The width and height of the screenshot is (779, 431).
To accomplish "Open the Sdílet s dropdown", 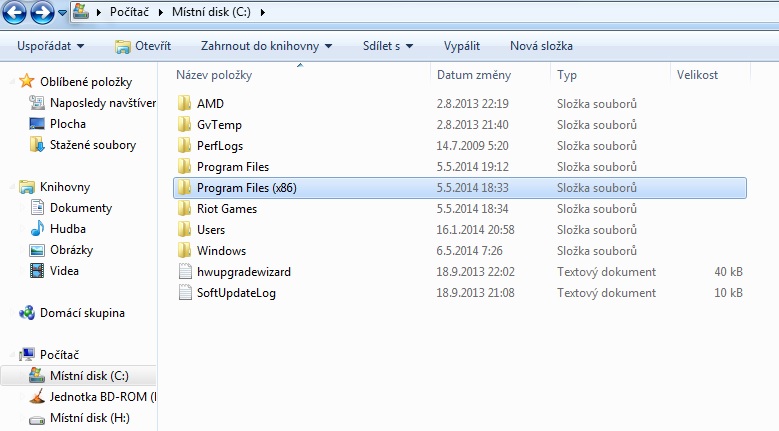I will (x=388, y=46).
